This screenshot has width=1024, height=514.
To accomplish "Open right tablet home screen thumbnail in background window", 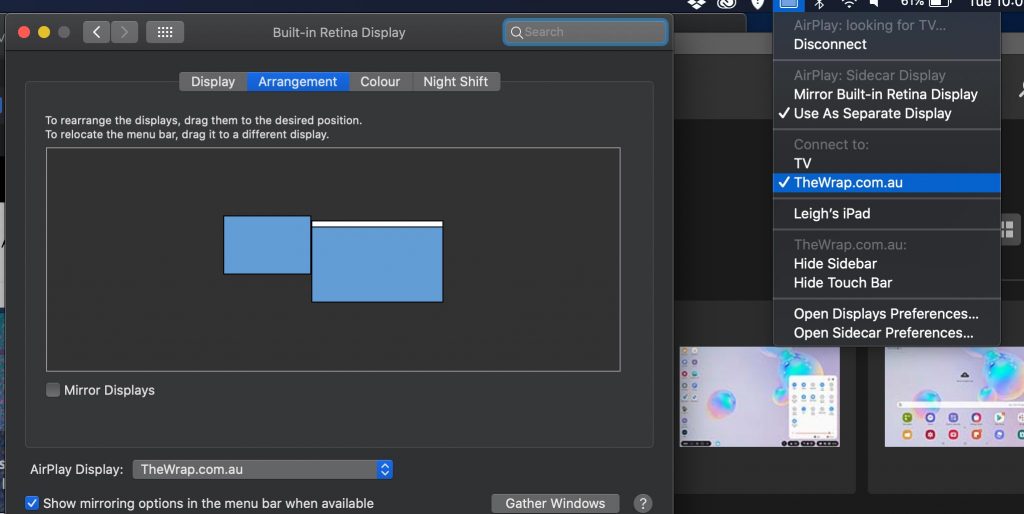I will (954, 396).
